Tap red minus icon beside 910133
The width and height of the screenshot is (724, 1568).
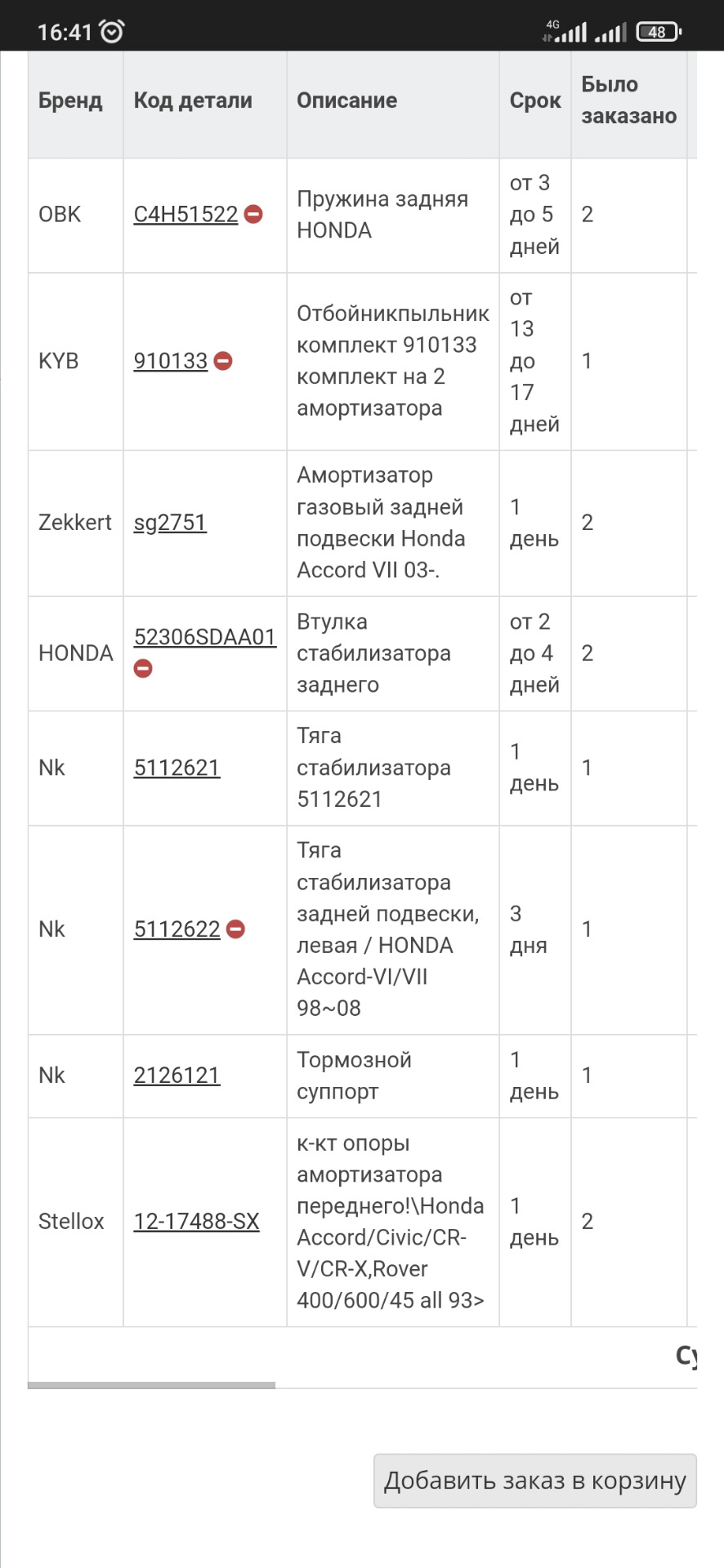(x=223, y=361)
